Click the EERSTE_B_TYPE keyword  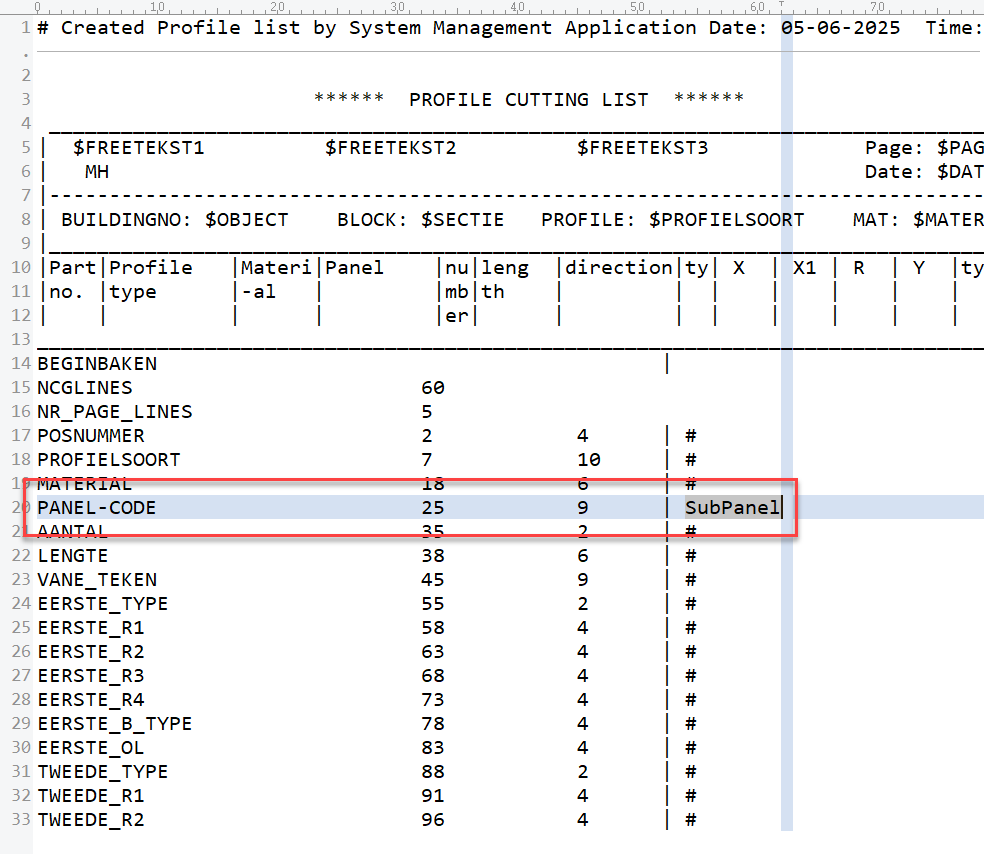click(x=114, y=724)
